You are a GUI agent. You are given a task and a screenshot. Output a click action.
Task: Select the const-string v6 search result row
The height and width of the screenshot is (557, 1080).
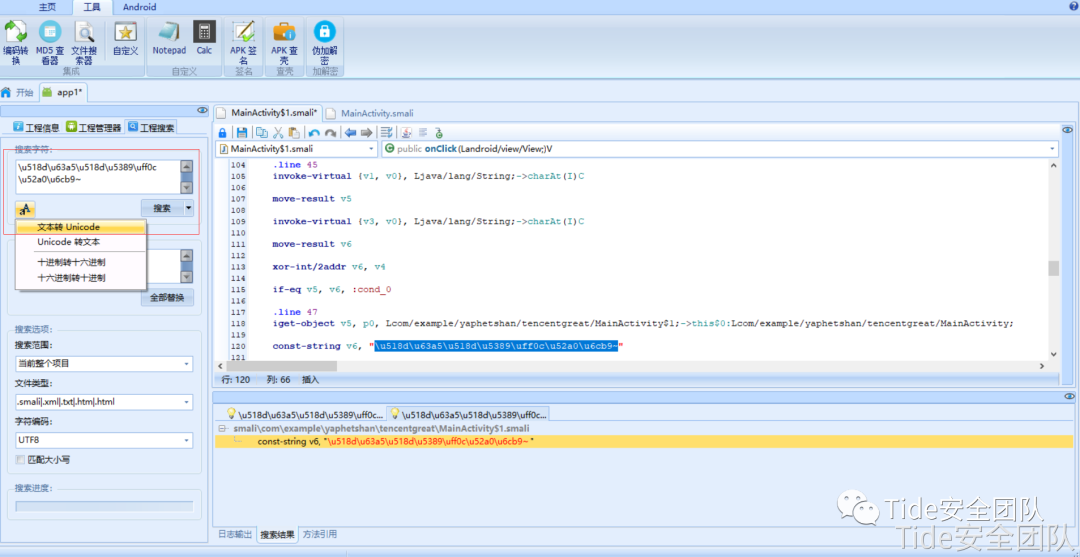click(x=644, y=441)
